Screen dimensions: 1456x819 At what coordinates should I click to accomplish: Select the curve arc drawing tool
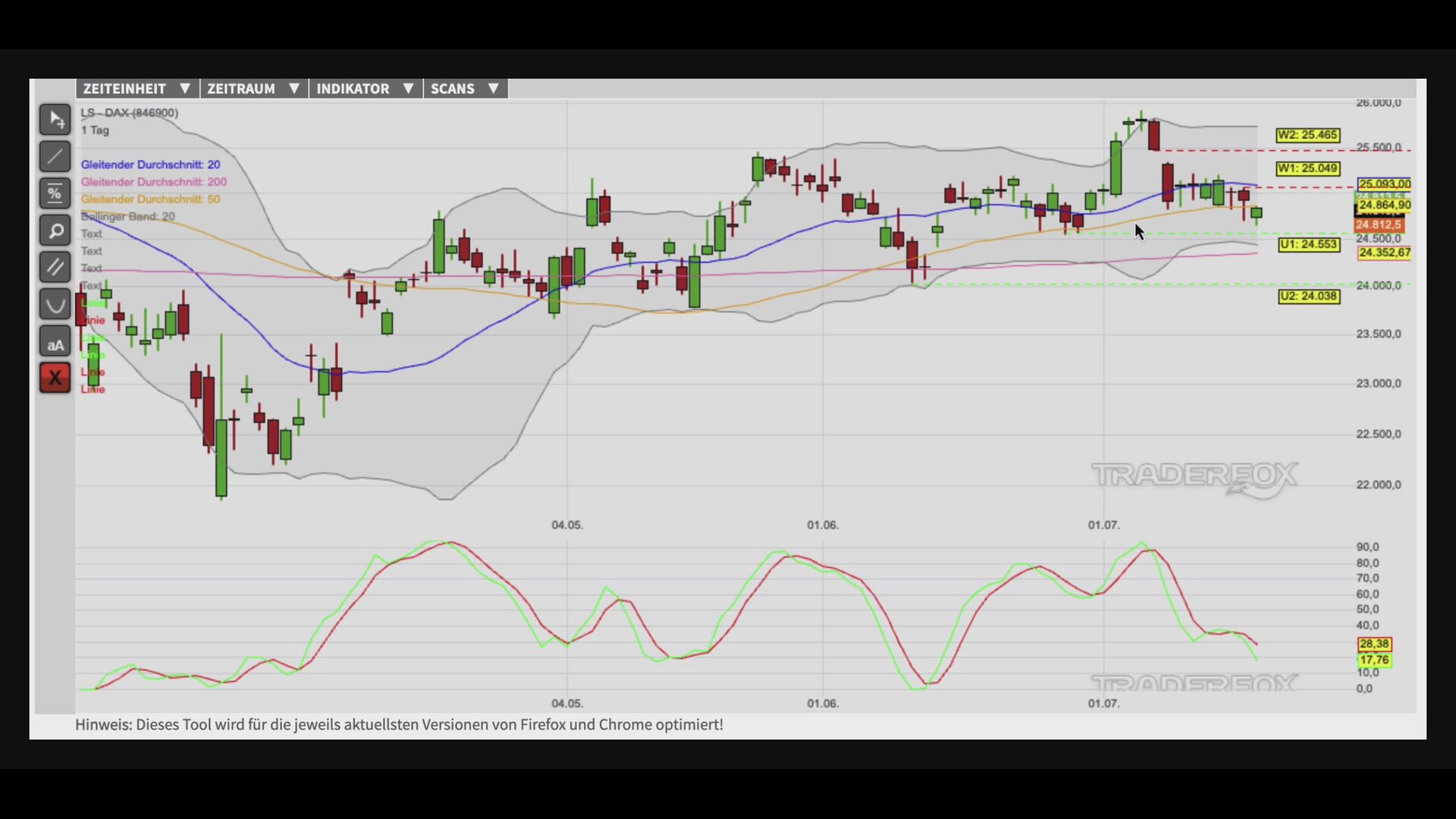point(55,305)
